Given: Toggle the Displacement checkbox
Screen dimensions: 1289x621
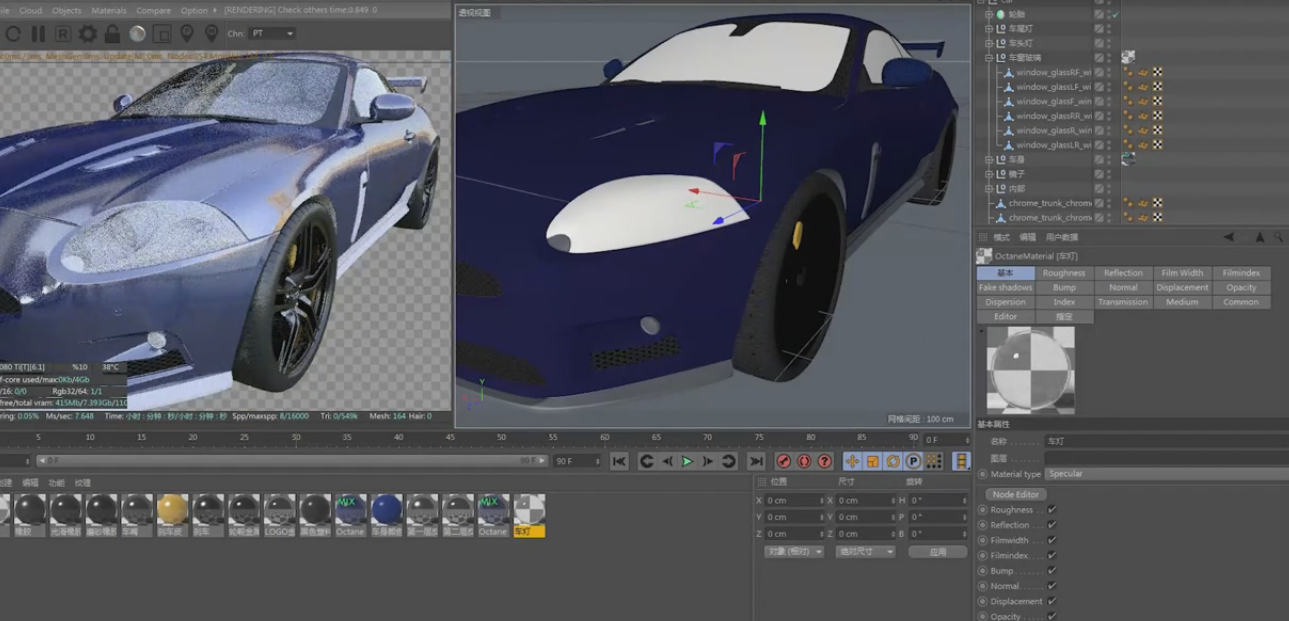Looking at the screenshot, I should coord(1051,601).
